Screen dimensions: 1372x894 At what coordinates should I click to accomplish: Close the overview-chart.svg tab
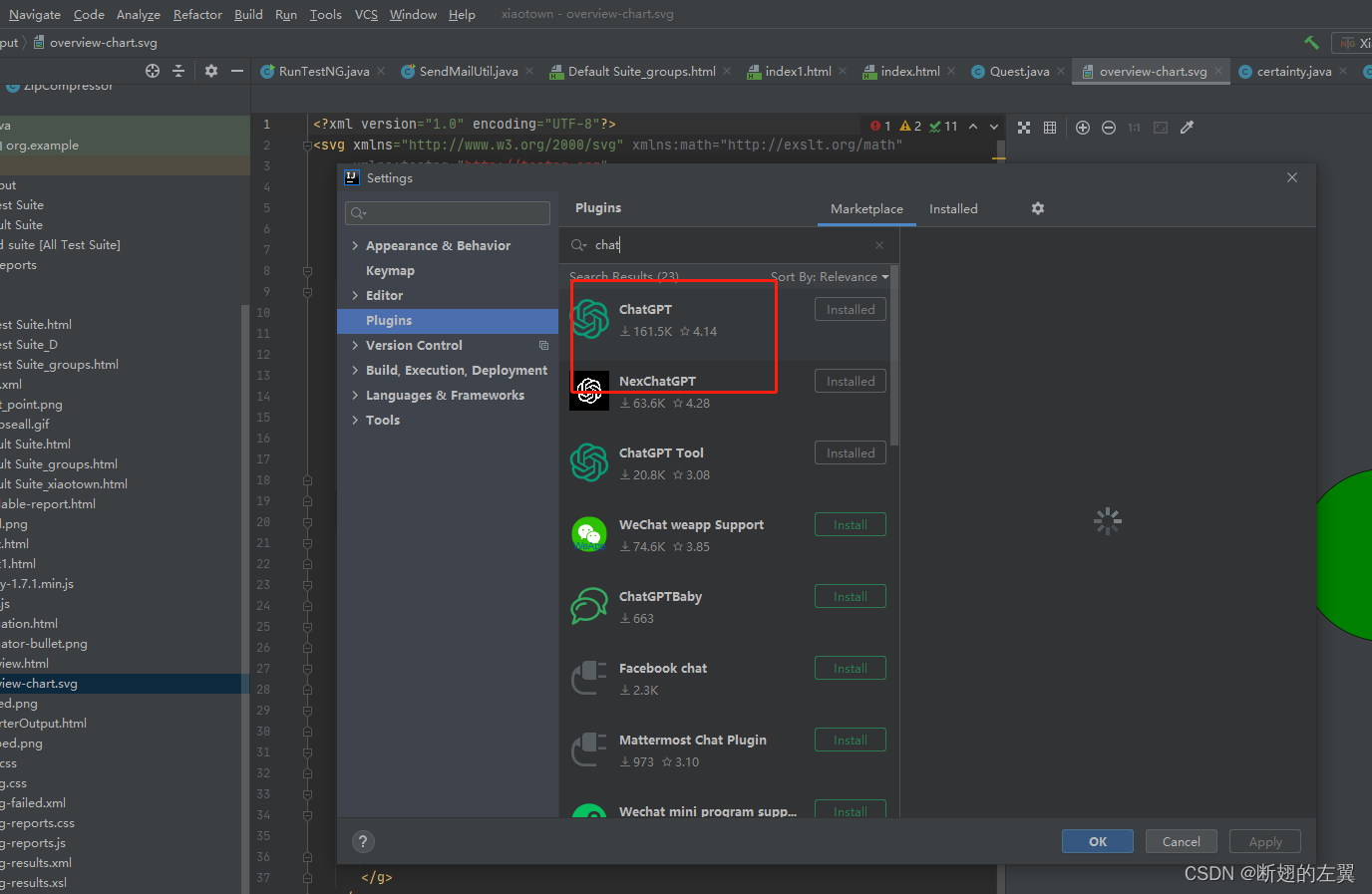[1218, 71]
